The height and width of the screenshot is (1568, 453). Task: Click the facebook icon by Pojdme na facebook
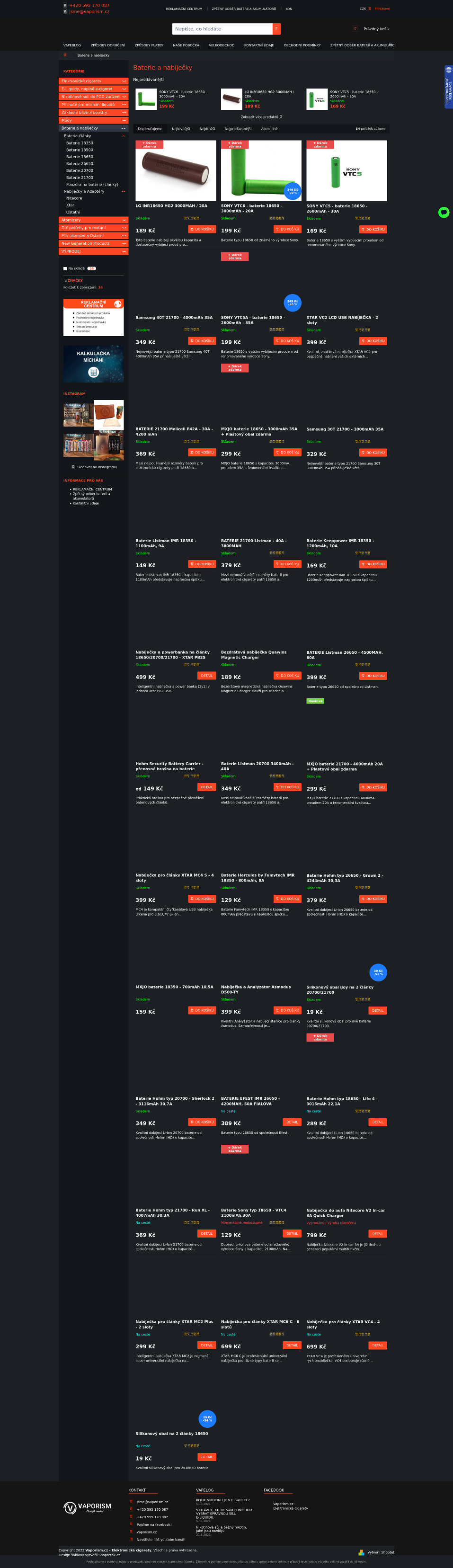[x=131, y=1524]
